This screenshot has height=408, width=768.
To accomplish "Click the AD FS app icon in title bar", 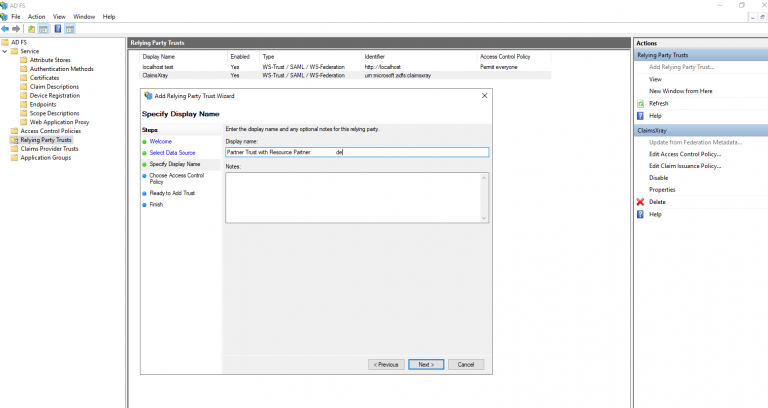I will (x=4, y=5).
